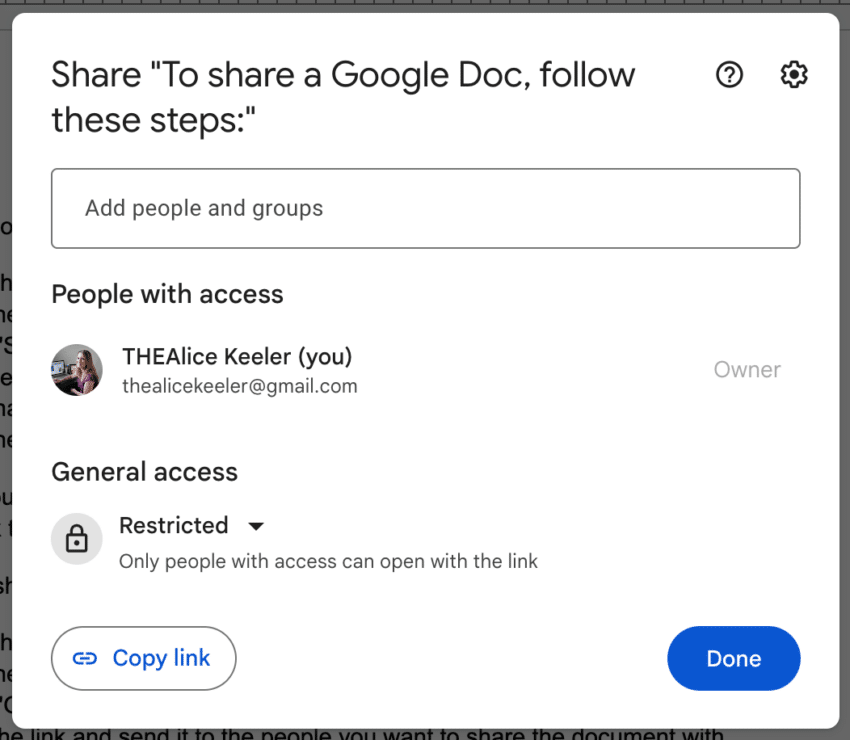The width and height of the screenshot is (850, 740).
Task: Click the General access heading
Action: [145, 472]
